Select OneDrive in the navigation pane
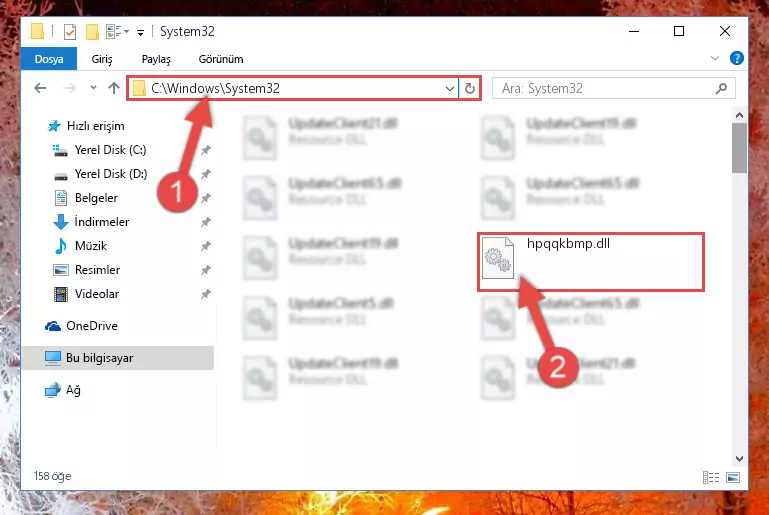 [x=92, y=326]
